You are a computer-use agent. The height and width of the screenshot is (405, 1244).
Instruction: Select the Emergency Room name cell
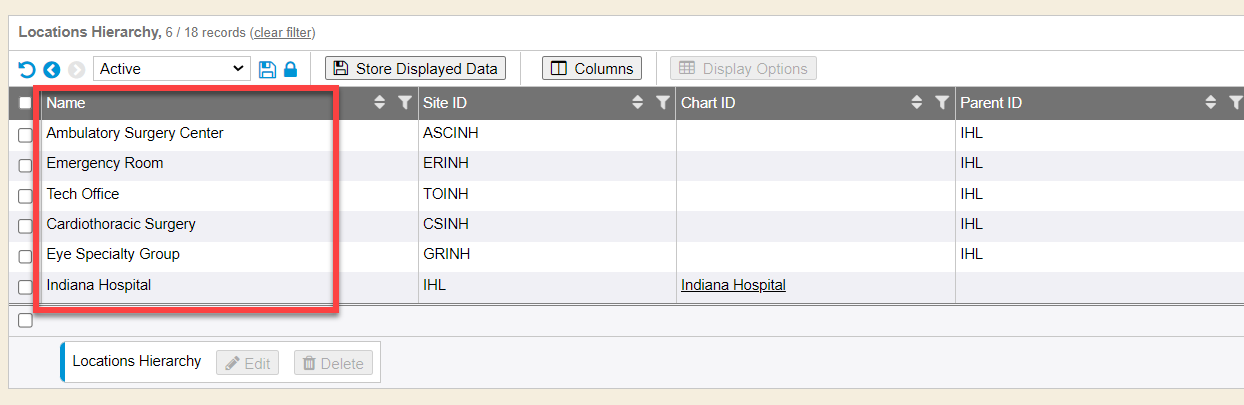[x=105, y=163]
